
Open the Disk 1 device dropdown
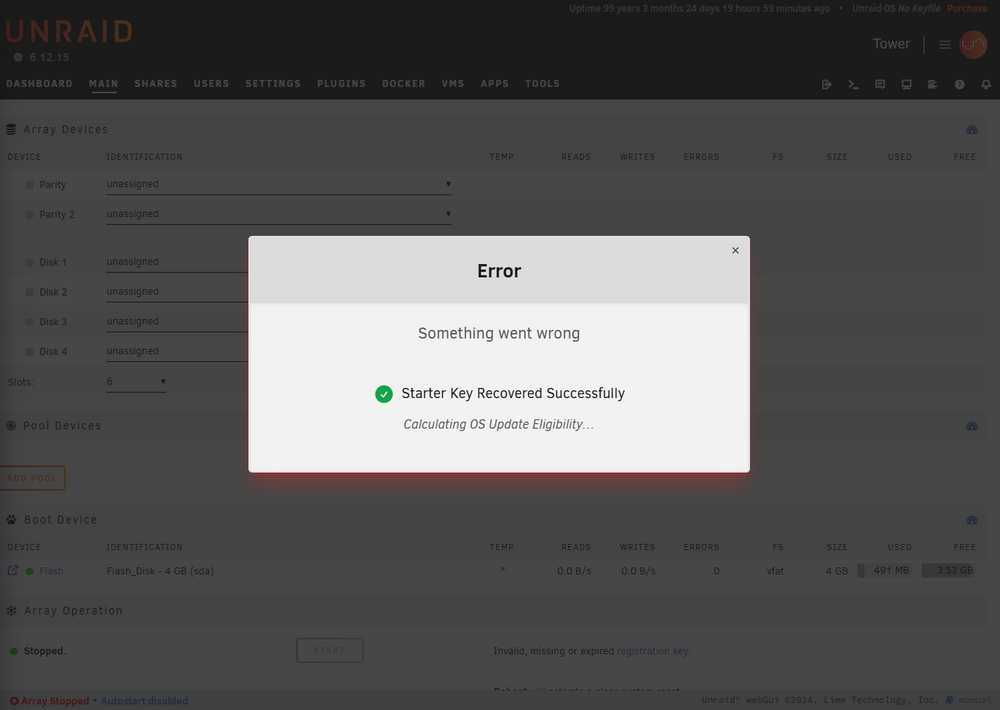point(177,262)
